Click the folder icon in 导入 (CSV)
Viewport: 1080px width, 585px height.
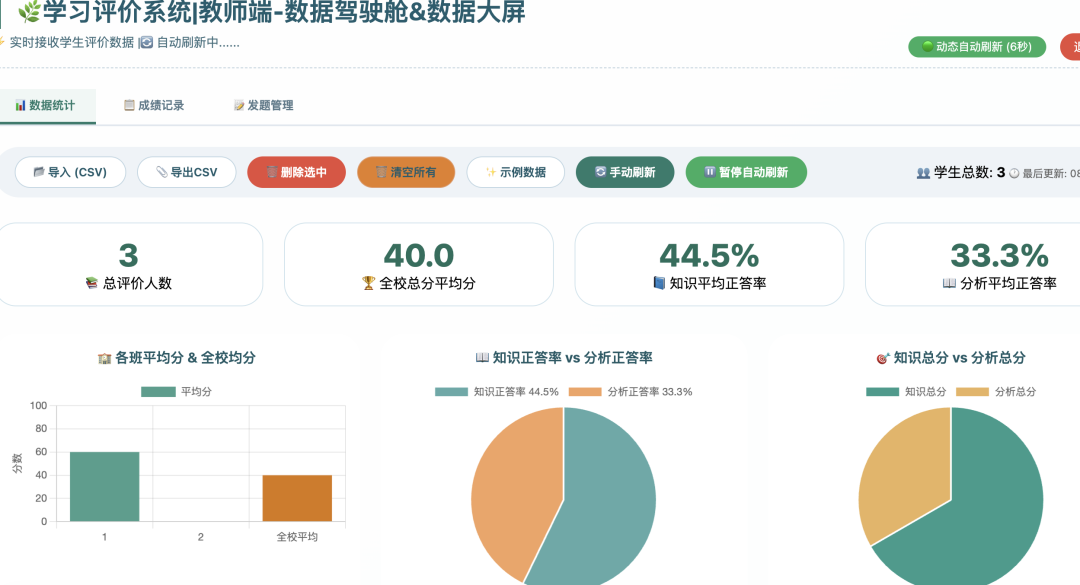39,172
